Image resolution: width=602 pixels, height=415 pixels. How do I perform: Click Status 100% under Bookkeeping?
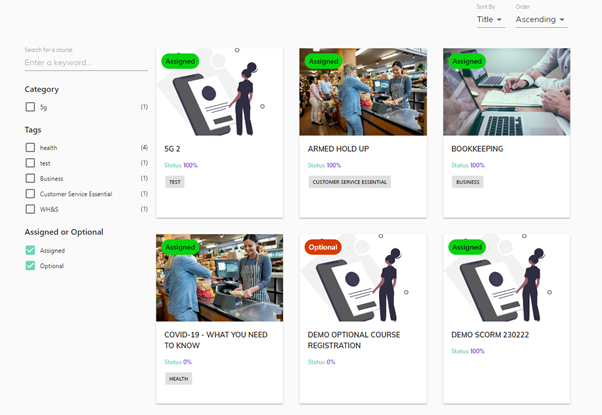point(468,165)
